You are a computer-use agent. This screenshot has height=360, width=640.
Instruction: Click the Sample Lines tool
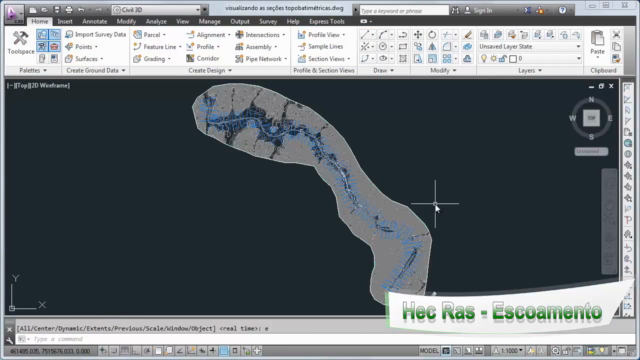[320, 47]
